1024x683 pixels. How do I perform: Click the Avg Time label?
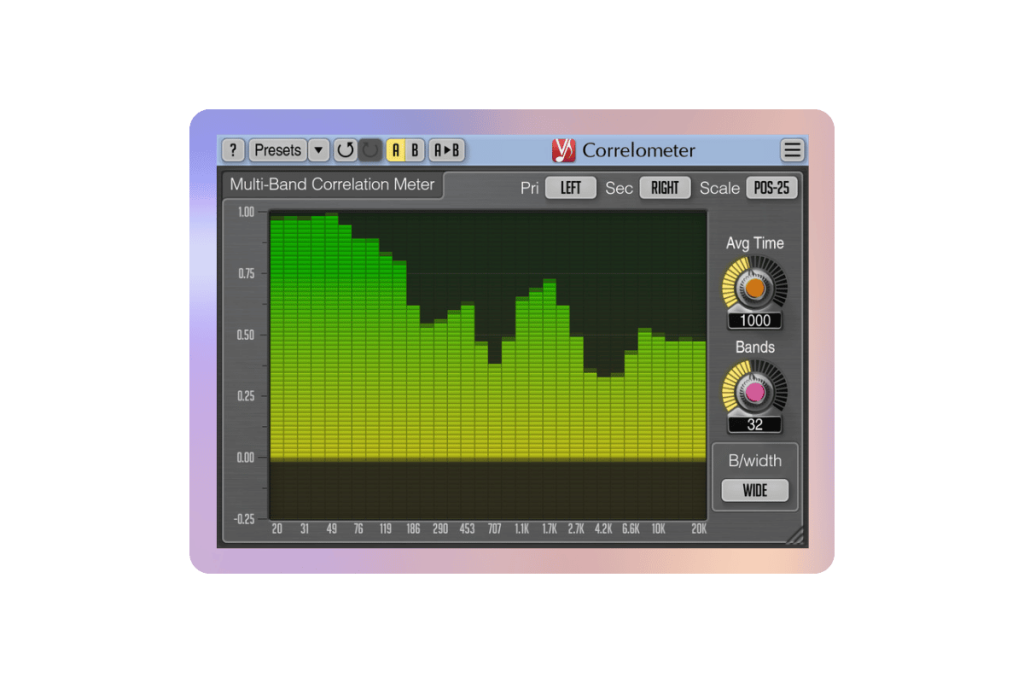click(x=755, y=244)
